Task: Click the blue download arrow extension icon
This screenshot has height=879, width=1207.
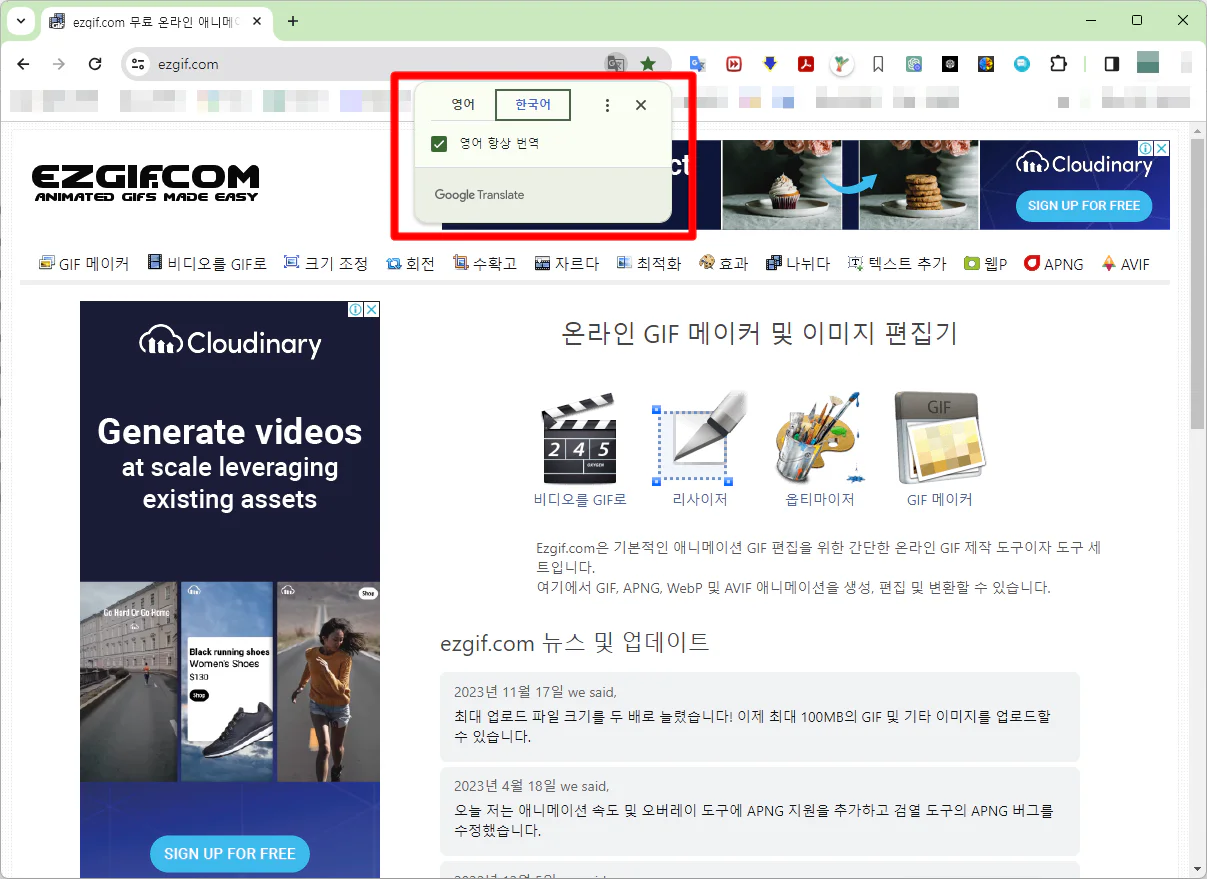Action: pyautogui.click(x=770, y=64)
